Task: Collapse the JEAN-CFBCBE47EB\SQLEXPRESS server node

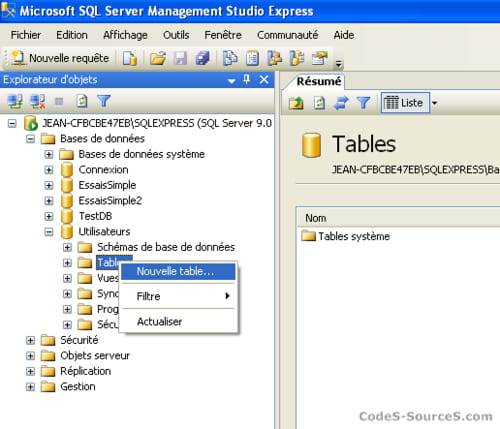Action: tap(12, 124)
